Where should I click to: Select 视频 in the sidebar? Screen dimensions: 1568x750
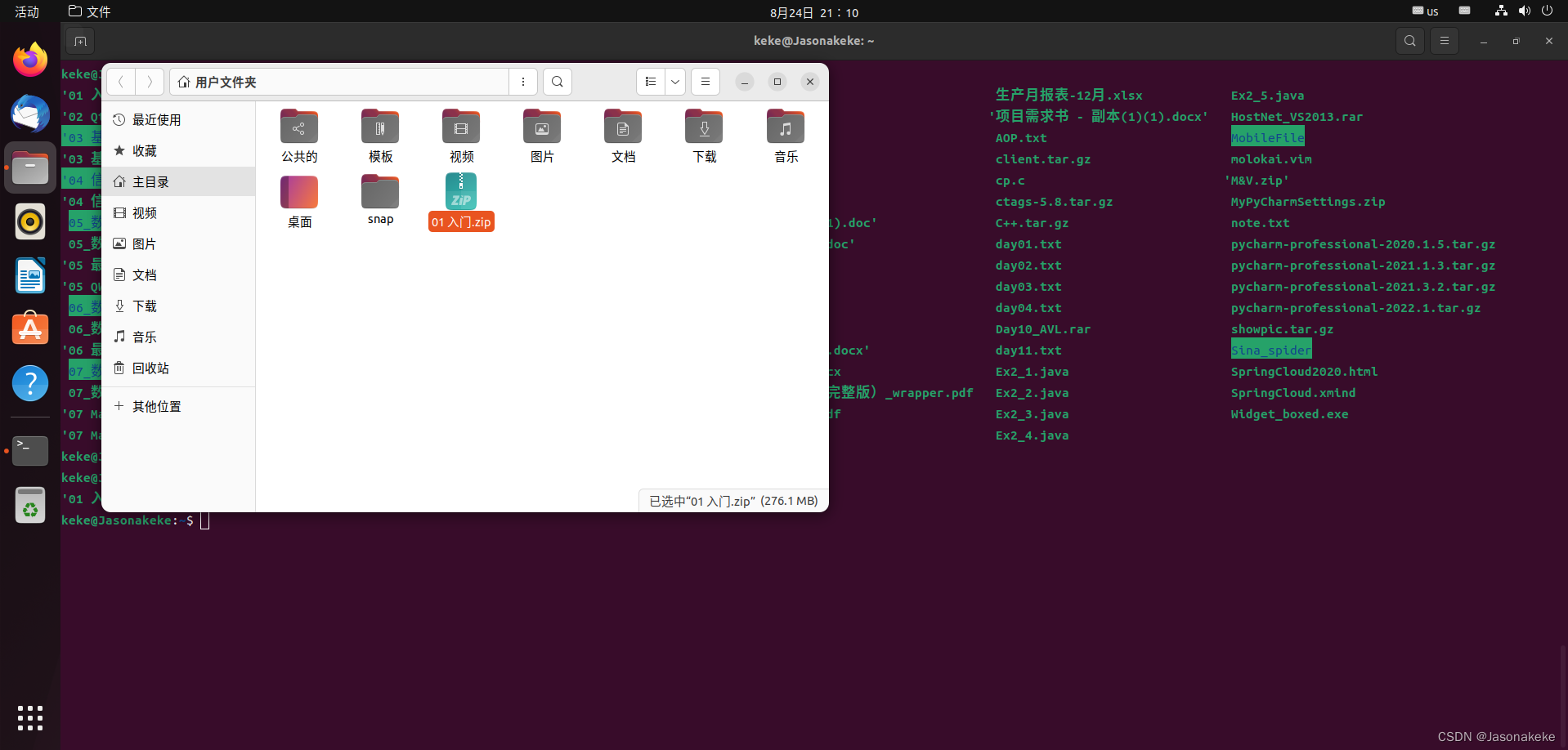tap(178, 213)
